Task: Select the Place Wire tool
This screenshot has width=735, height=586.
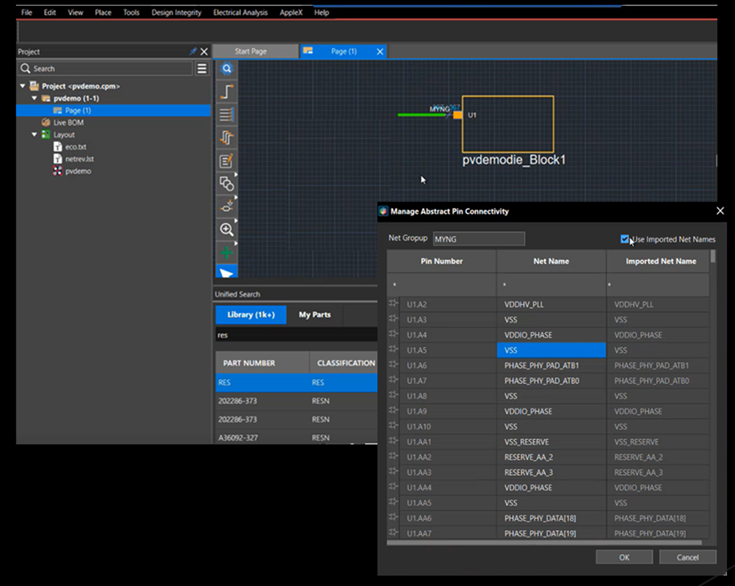Action: (x=227, y=92)
